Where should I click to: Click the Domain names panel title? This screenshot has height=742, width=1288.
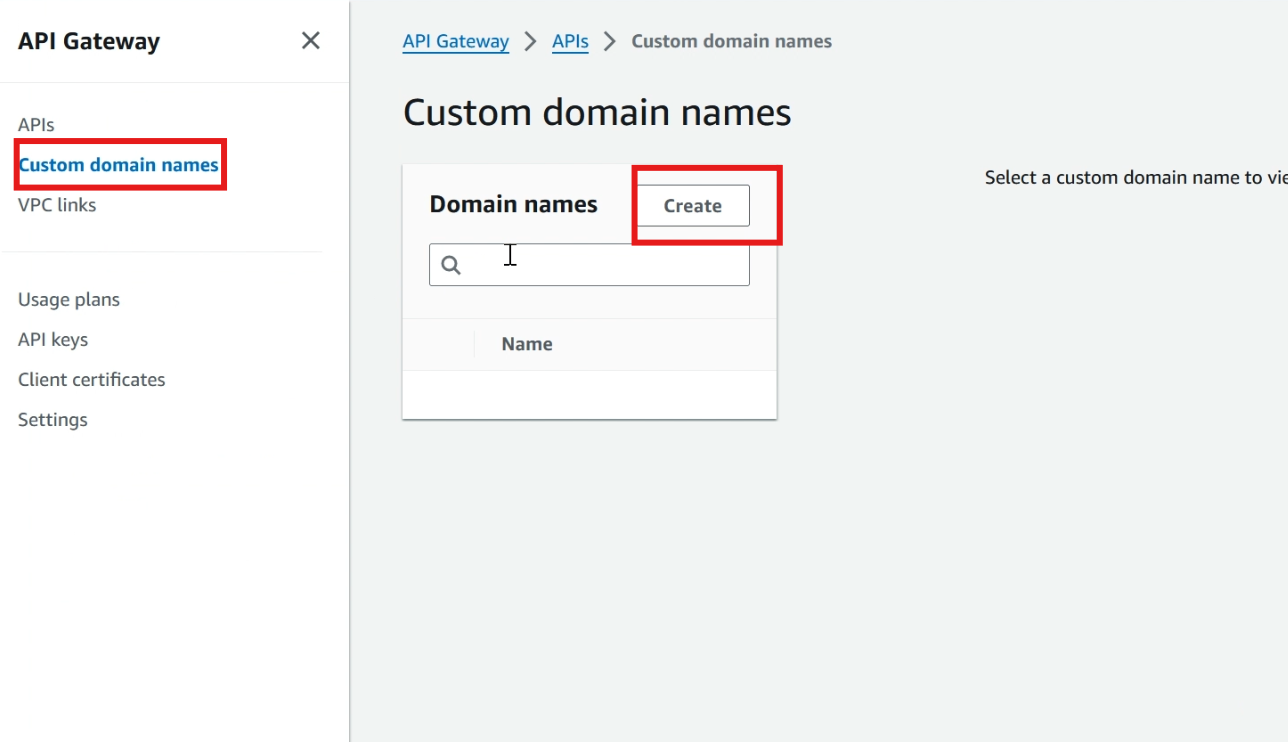point(513,204)
